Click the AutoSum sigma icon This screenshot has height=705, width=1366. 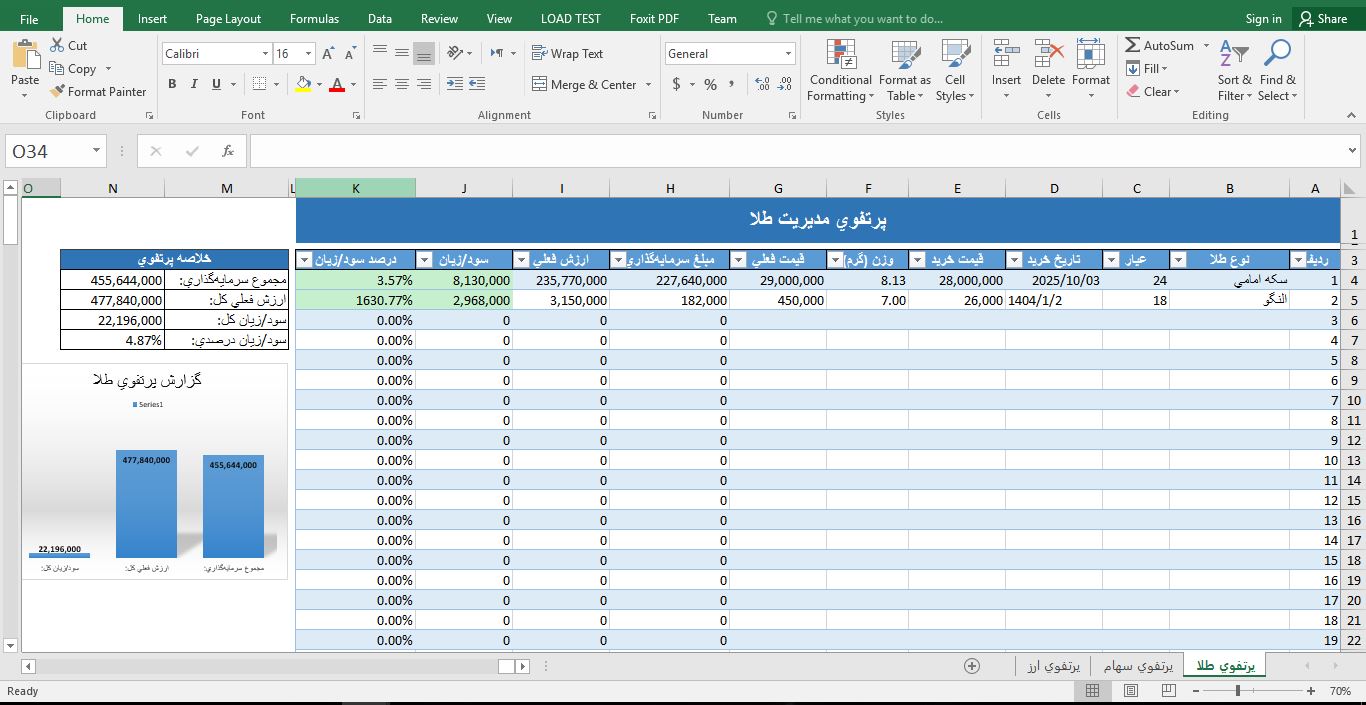[x=1133, y=46]
